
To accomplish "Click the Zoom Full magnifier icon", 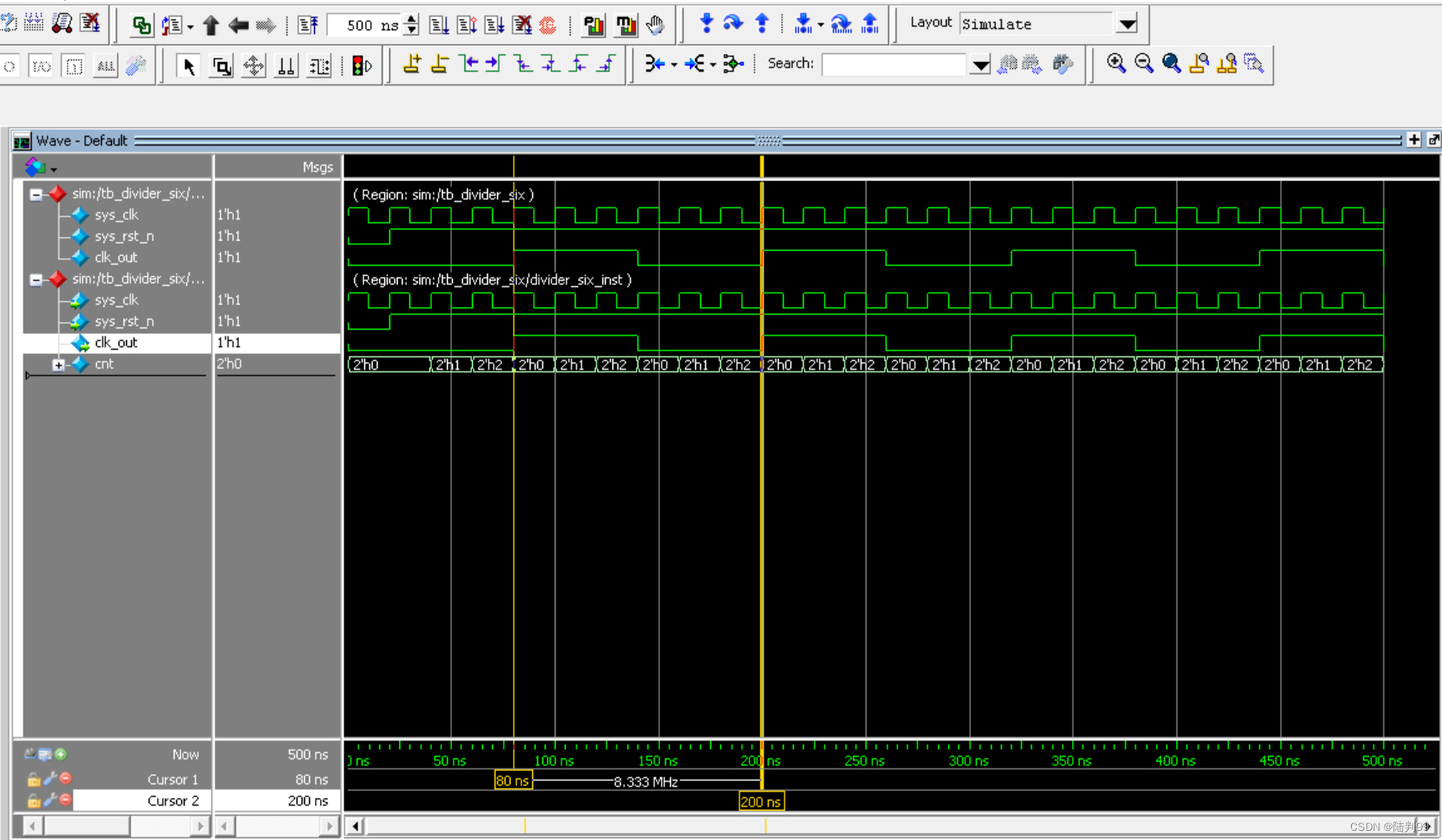I will click(x=1172, y=63).
